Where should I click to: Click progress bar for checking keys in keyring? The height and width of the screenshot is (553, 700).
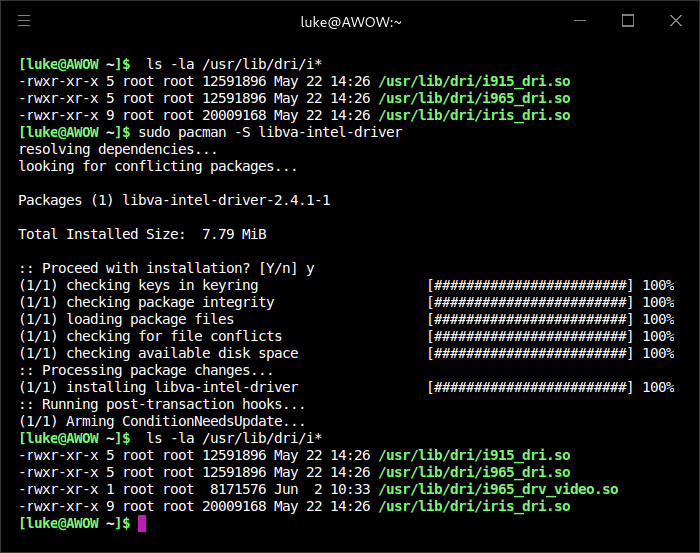coord(530,285)
